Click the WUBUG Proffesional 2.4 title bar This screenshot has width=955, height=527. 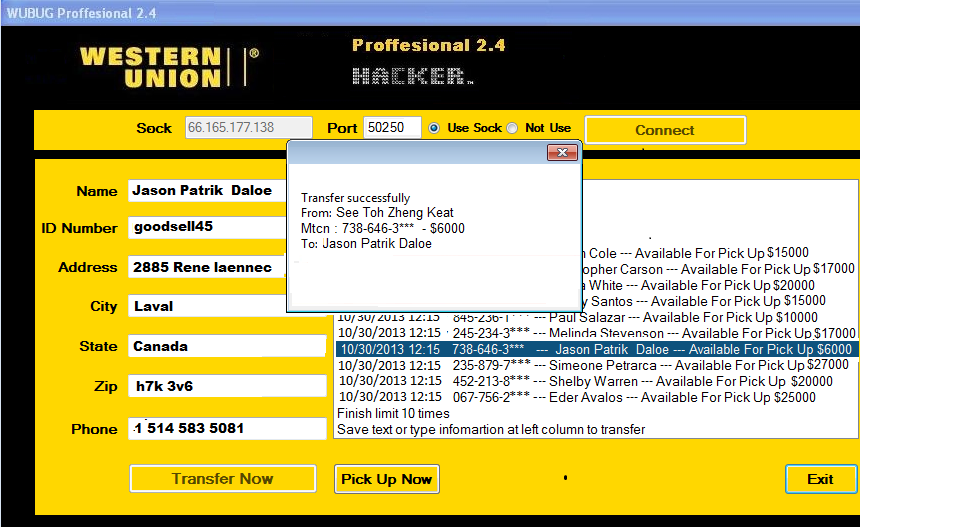430,13
